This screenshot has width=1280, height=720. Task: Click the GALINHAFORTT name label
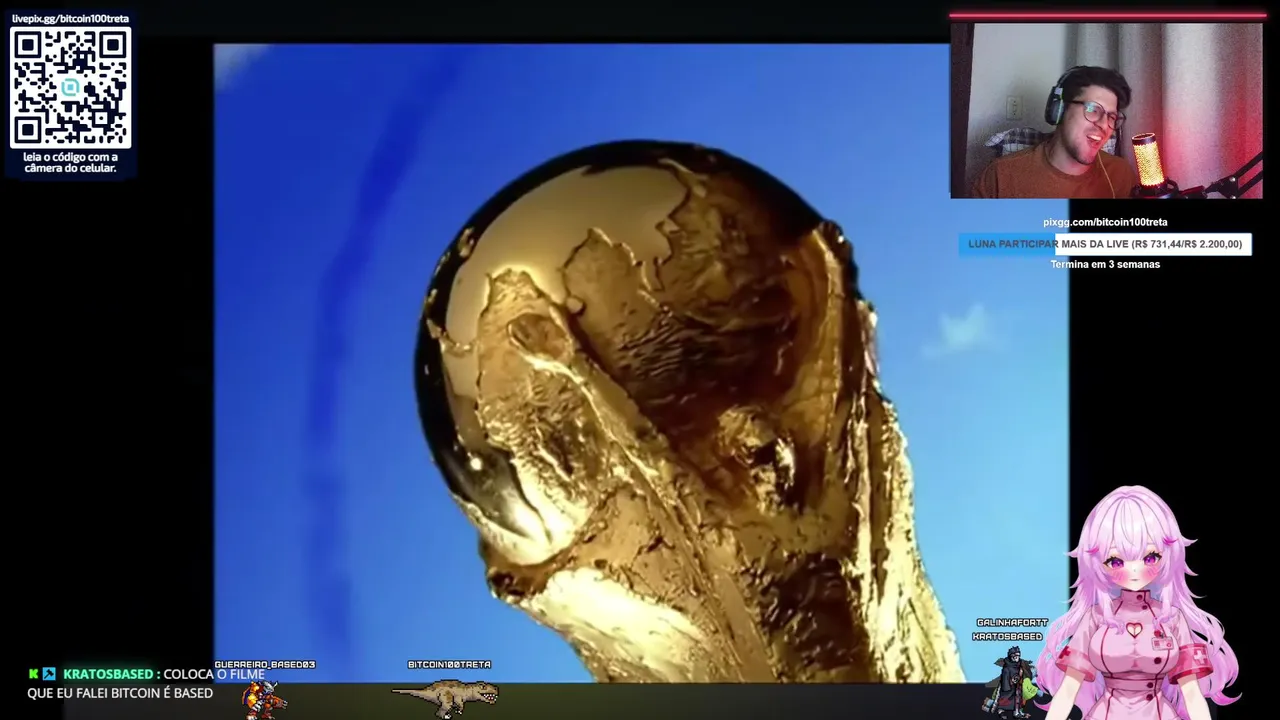click(1012, 623)
